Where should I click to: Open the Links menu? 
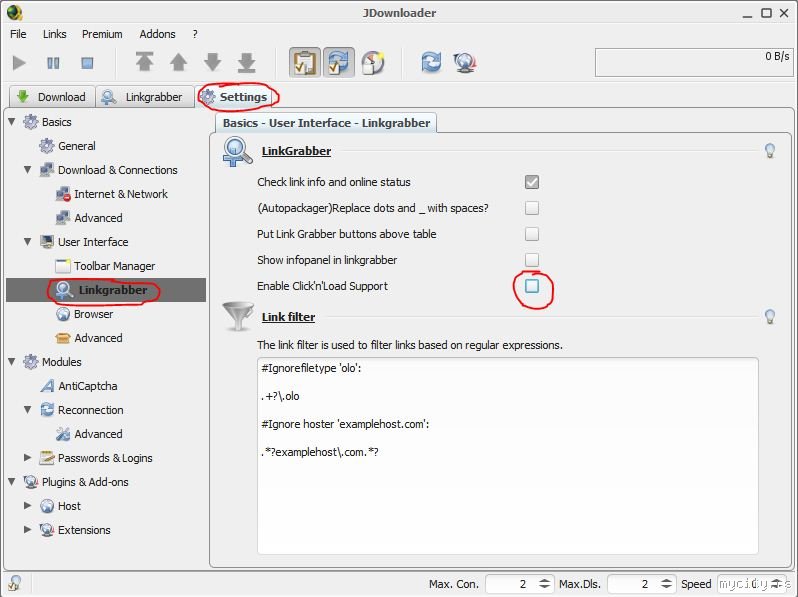tap(54, 34)
